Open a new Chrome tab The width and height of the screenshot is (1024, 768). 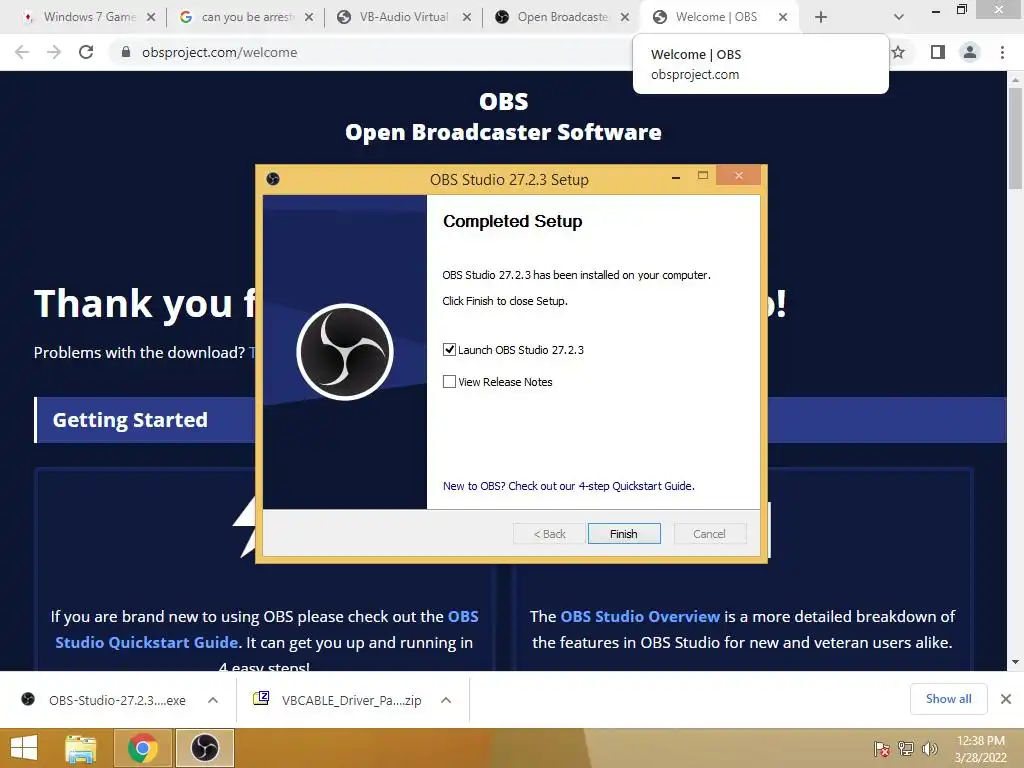821,17
